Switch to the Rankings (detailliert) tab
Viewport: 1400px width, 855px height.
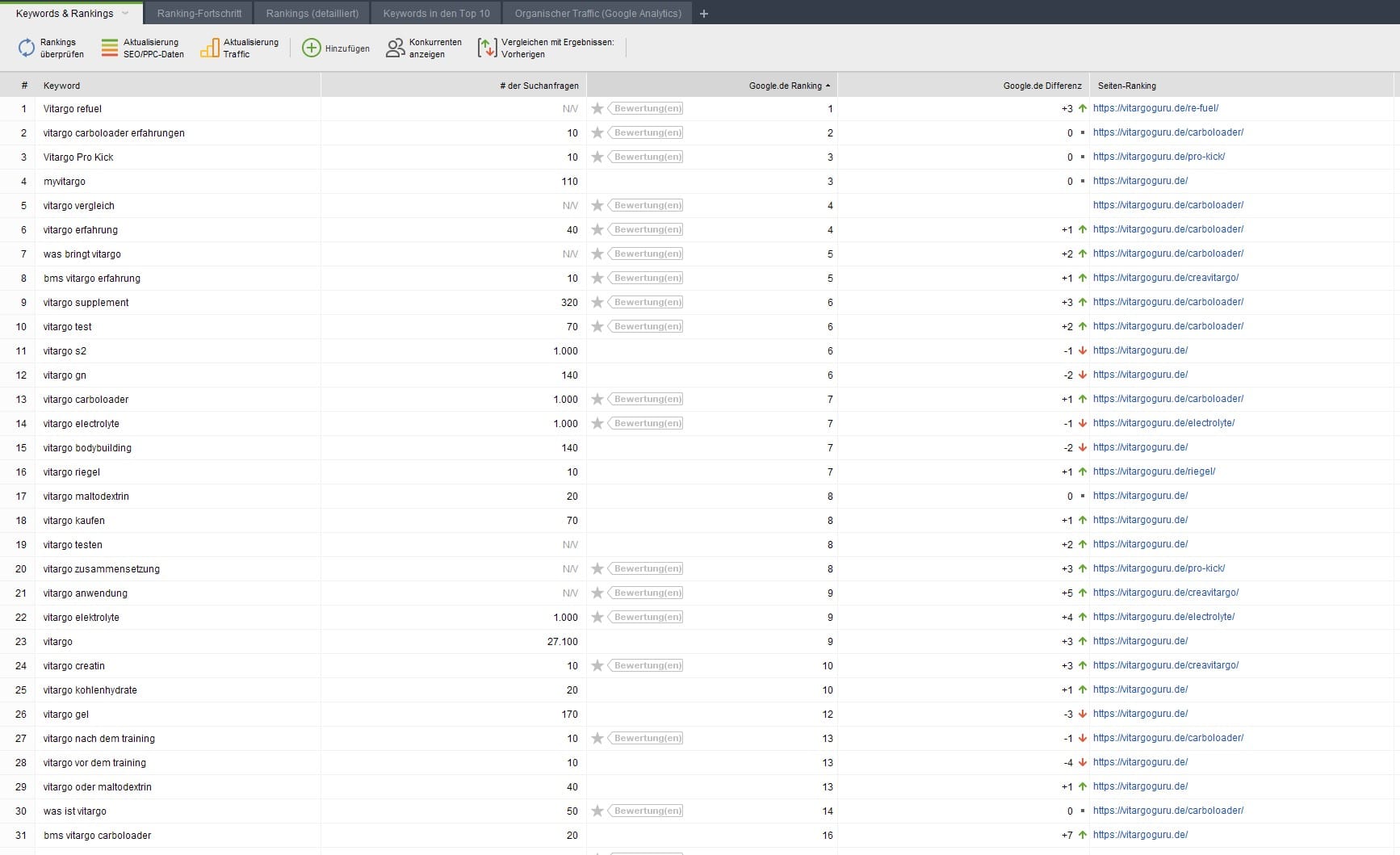[x=312, y=14]
